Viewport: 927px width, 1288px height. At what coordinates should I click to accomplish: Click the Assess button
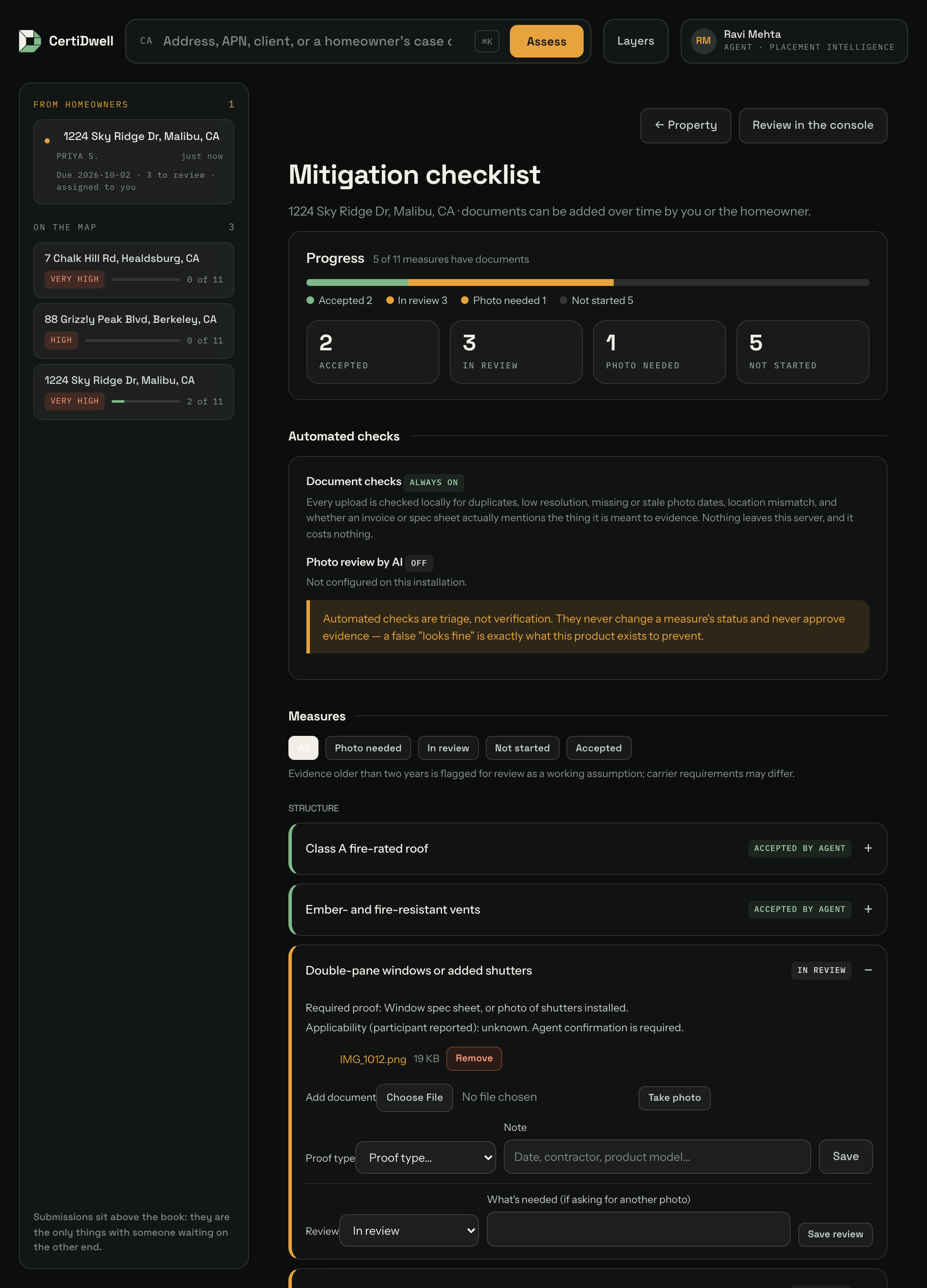click(x=546, y=41)
